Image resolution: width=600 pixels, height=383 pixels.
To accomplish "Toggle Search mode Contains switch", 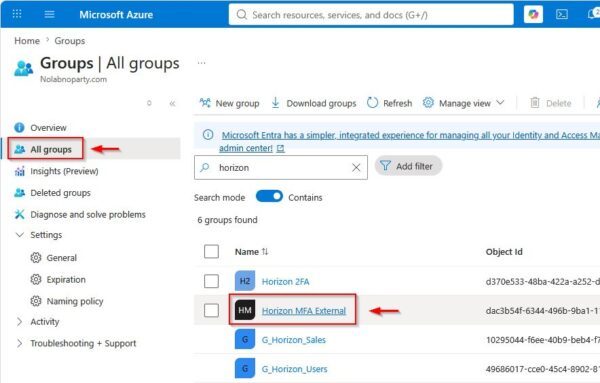I will 269,196.
